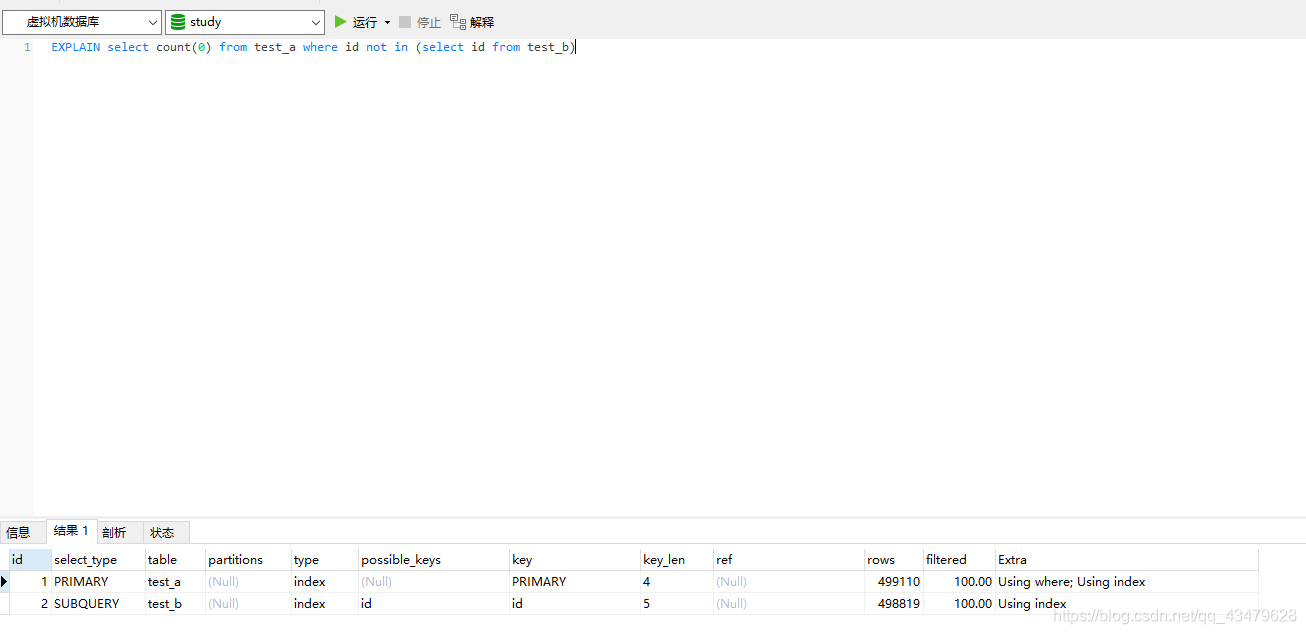Screen dimensions: 1306x634
Task: Select the SUBQUERY select_type cell
Action: click(x=98, y=603)
